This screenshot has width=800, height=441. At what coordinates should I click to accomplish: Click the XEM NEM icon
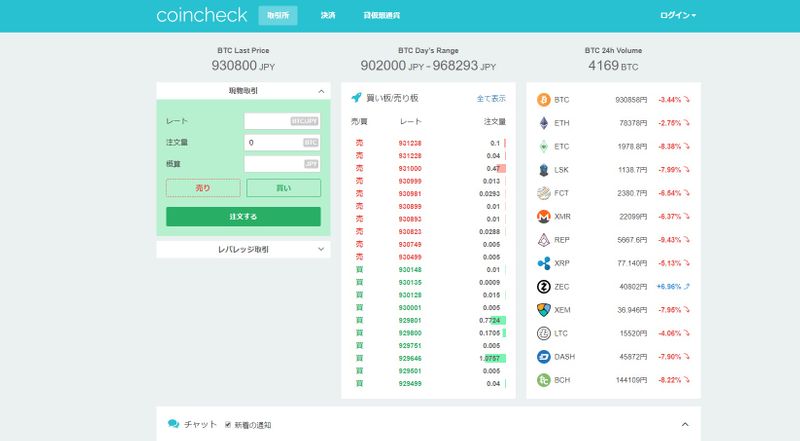[x=544, y=310]
